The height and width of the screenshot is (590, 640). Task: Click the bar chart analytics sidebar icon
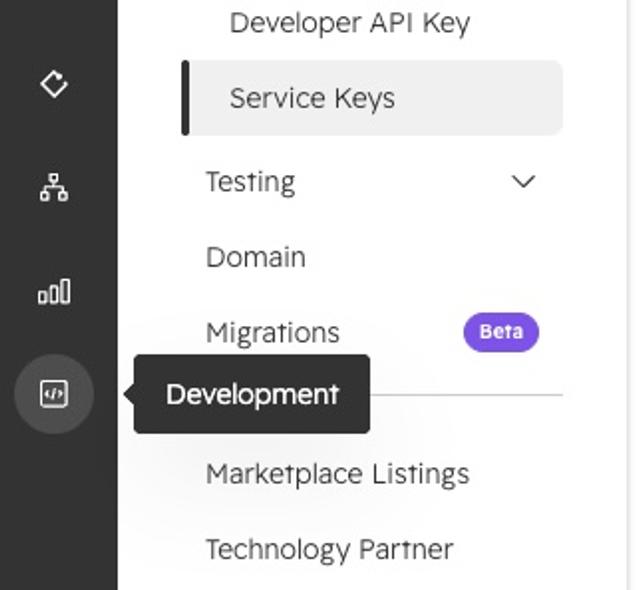[x=54, y=291]
